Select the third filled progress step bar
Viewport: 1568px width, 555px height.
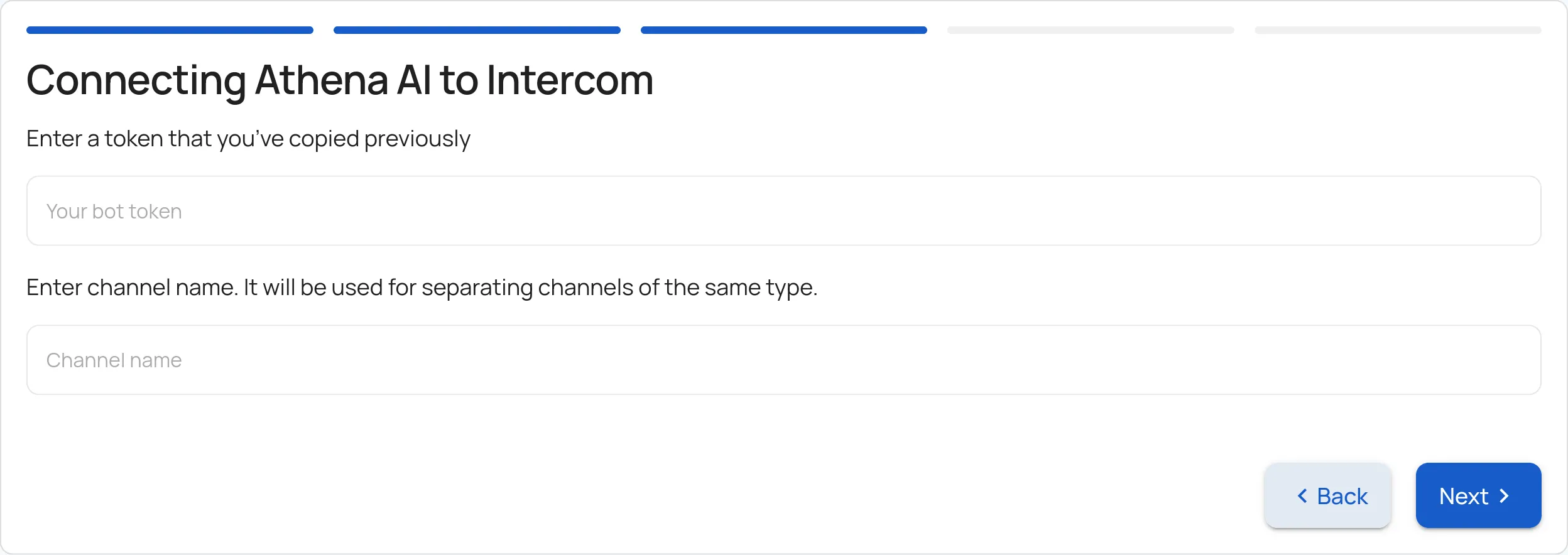783,30
